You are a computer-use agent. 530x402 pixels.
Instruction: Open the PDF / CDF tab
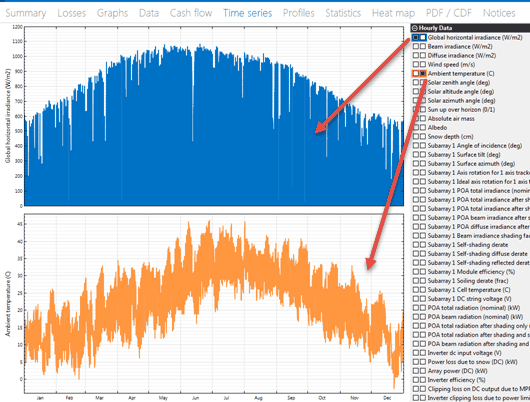(449, 13)
